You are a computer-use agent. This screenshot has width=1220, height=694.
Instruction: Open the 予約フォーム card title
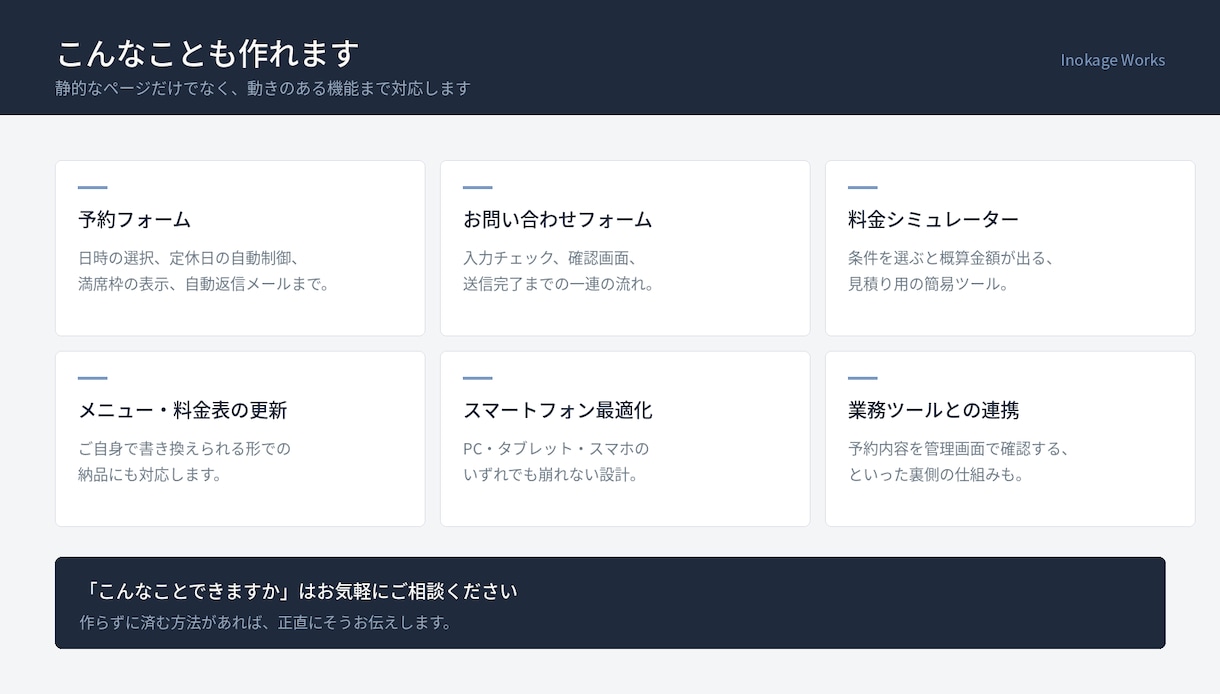(134, 219)
